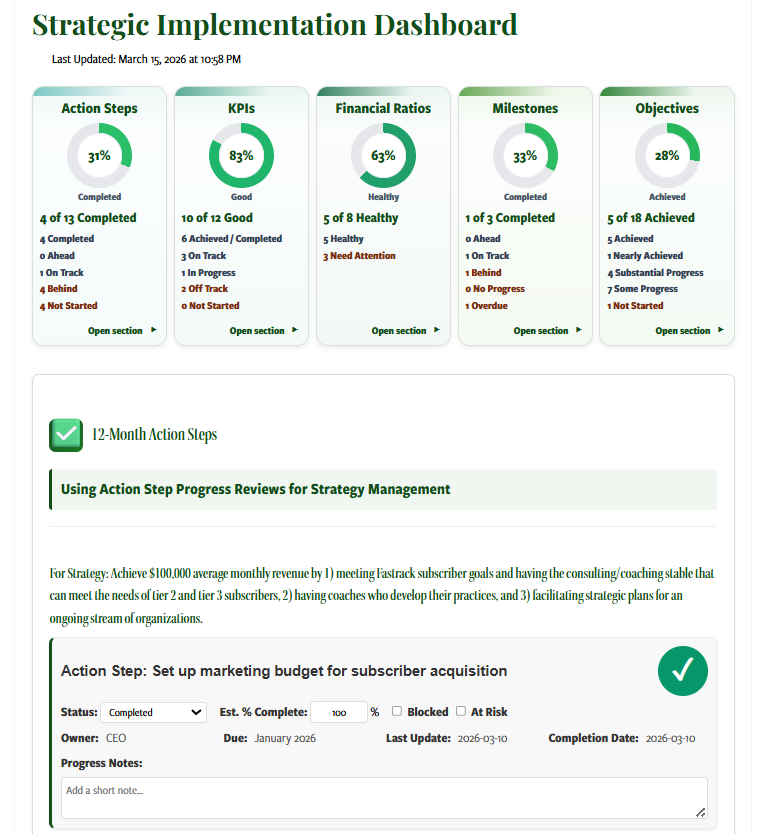Click '1 Nearly Achieved' in Objectives card

point(645,256)
